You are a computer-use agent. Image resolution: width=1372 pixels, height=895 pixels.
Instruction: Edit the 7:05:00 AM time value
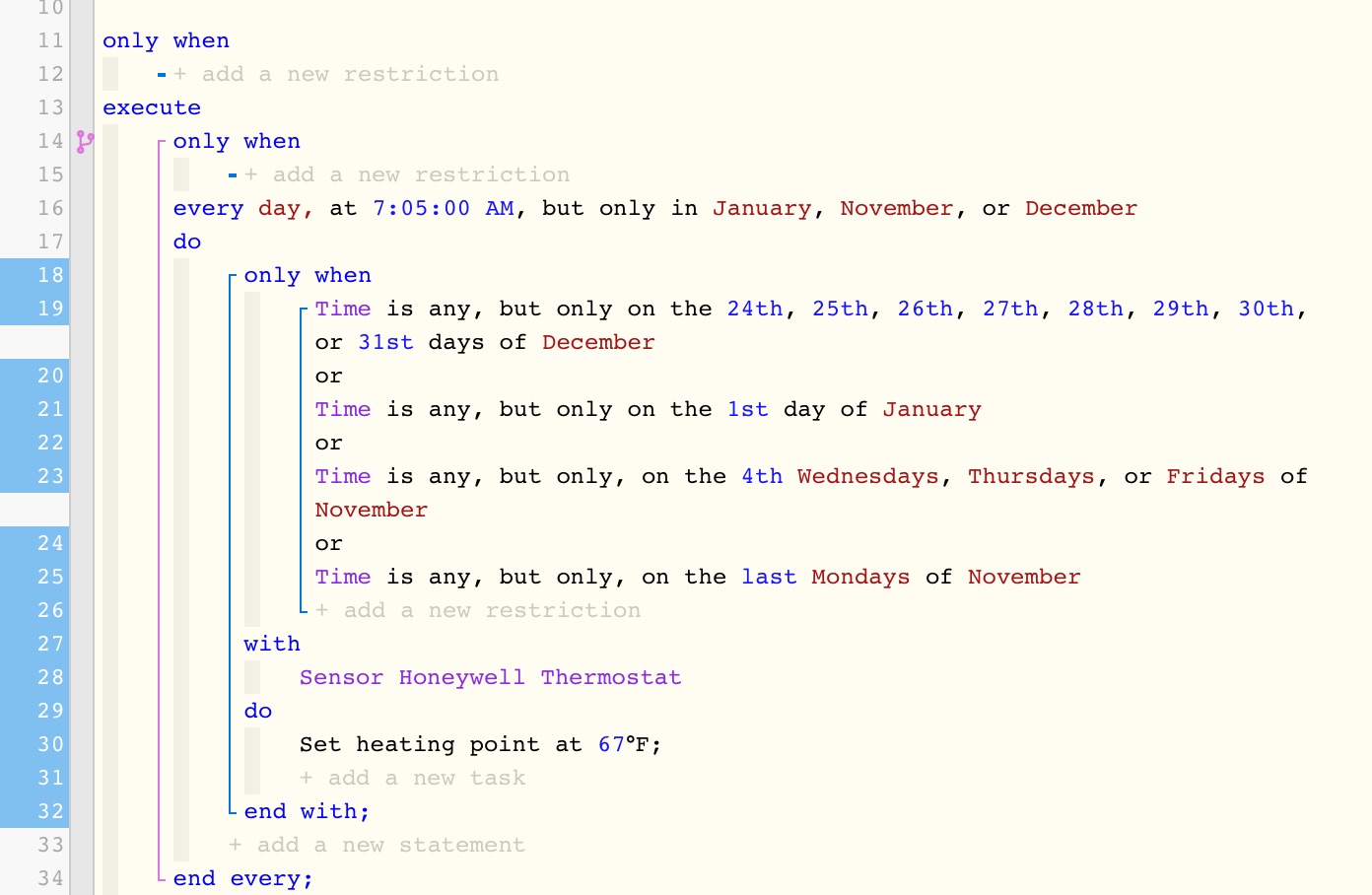[x=444, y=208]
